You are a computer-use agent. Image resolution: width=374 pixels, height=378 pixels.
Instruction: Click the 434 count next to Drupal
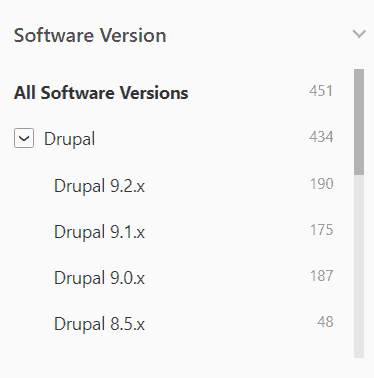[x=321, y=137]
